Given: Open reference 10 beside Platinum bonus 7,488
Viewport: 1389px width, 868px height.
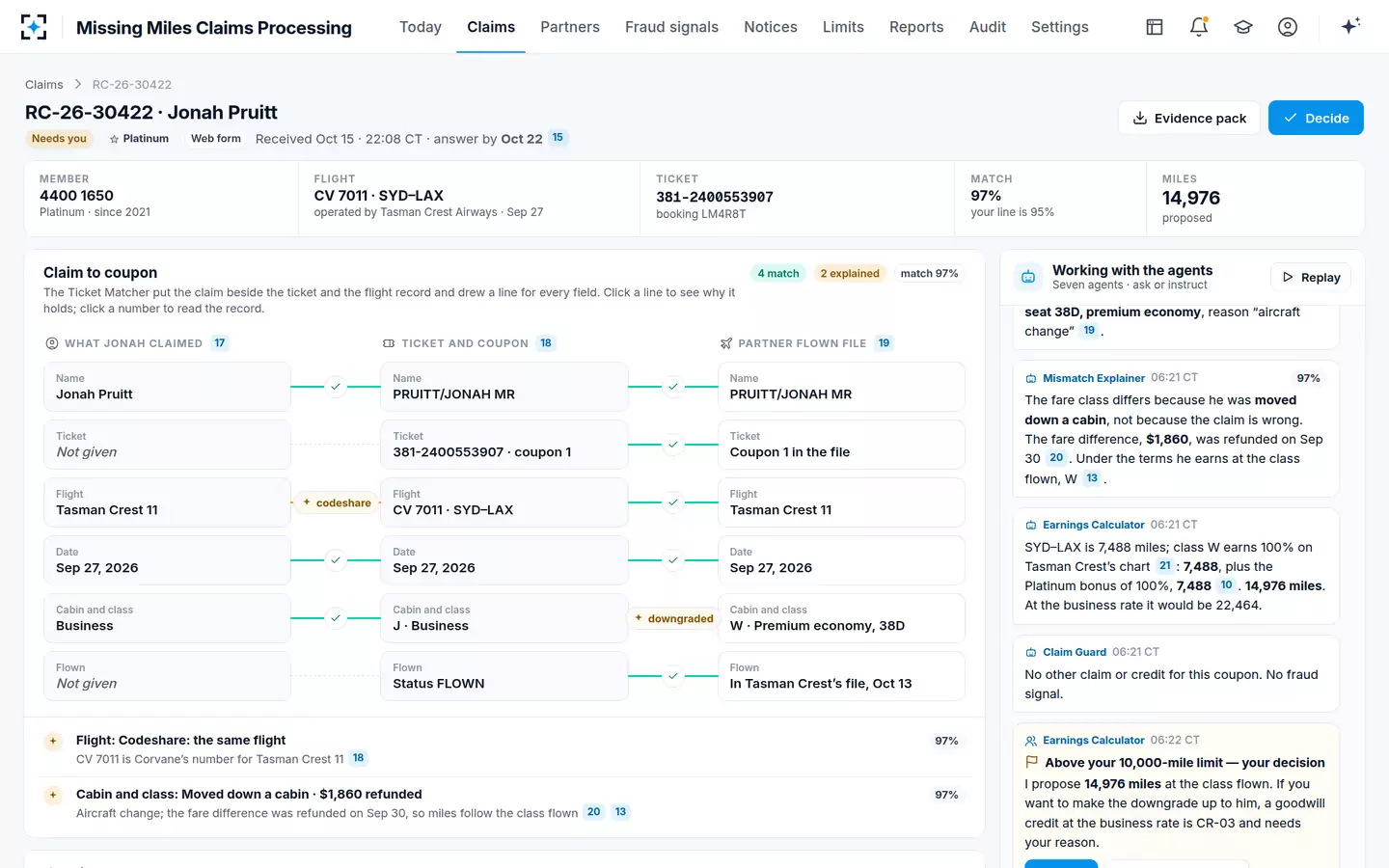Looking at the screenshot, I should (x=1226, y=585).
